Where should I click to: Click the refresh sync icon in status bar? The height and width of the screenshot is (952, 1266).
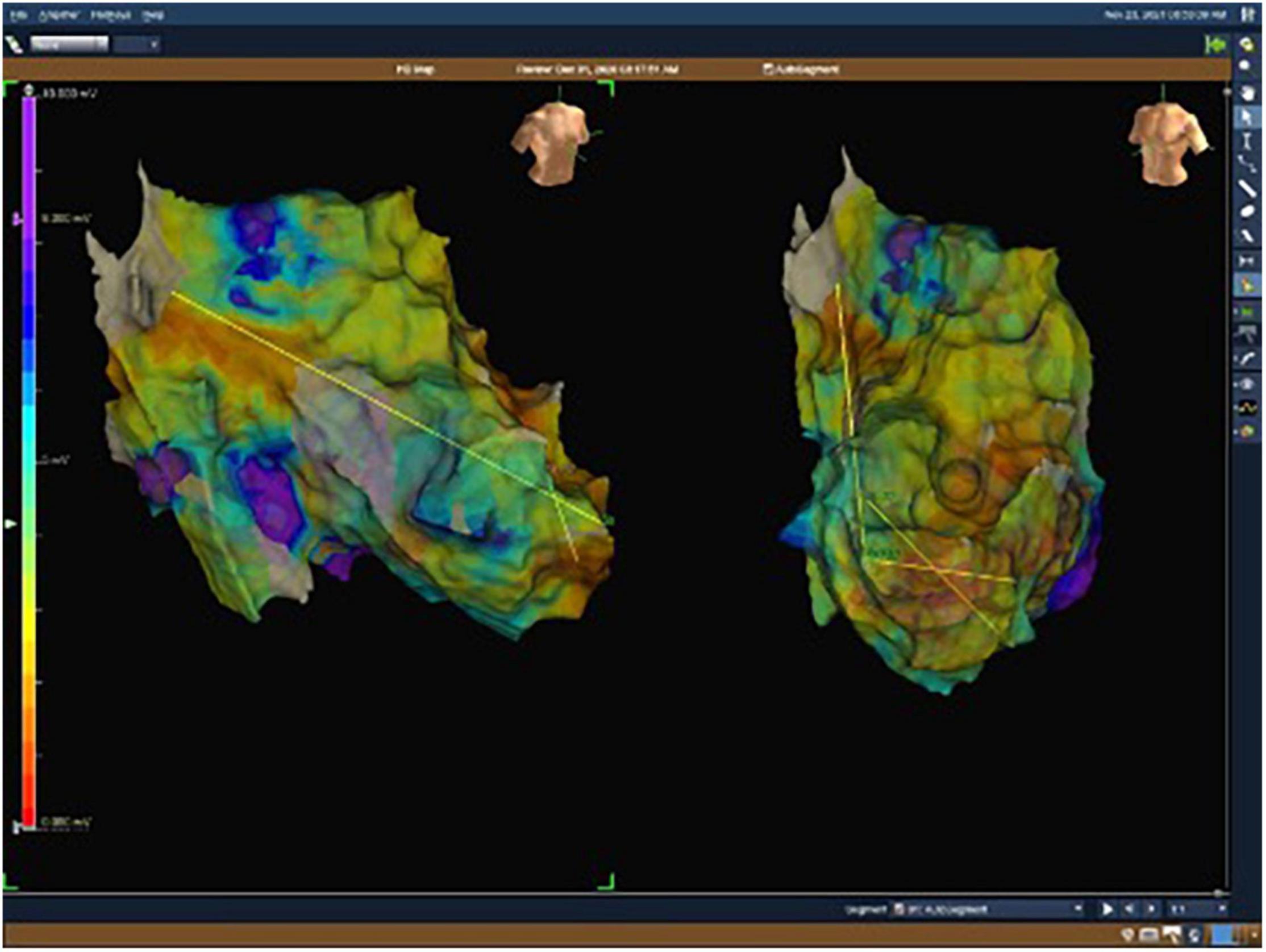pos(1194,937)
